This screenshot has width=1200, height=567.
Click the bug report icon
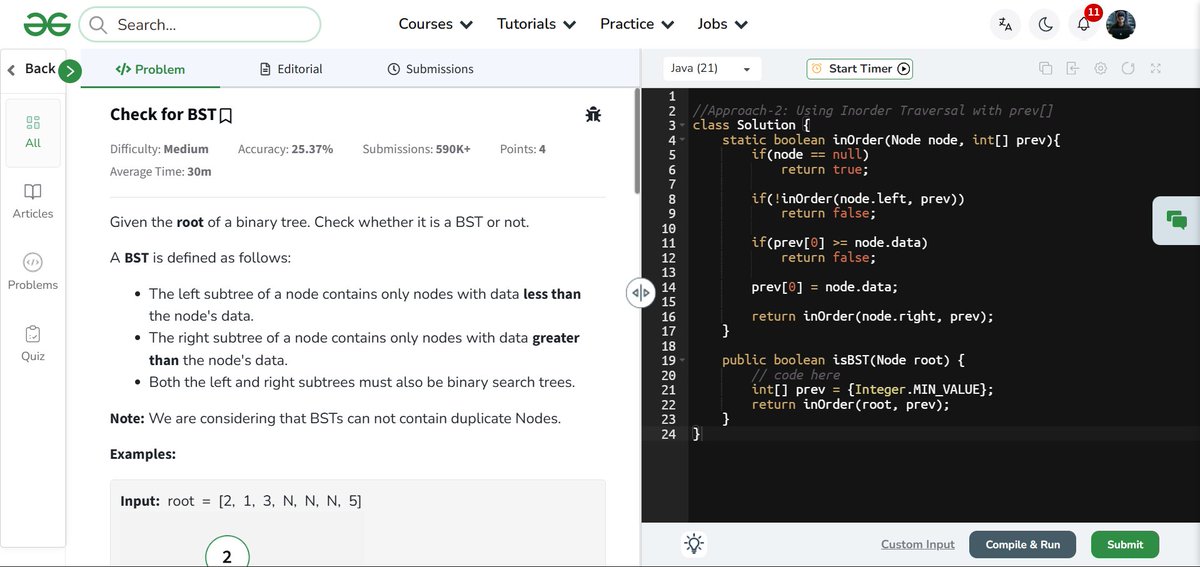(x=593, y=115)
